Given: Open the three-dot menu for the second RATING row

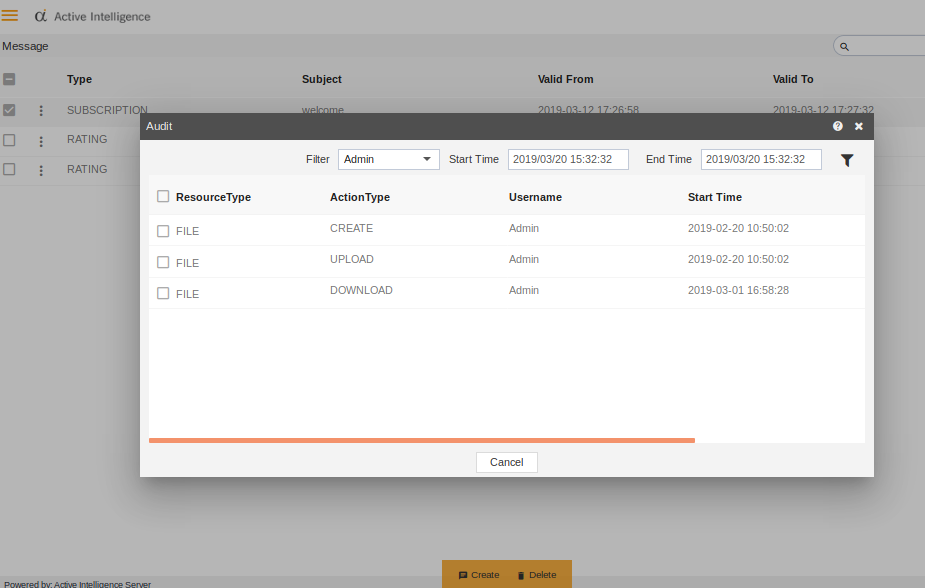Looking at the screenshot, I should (41, 170).
